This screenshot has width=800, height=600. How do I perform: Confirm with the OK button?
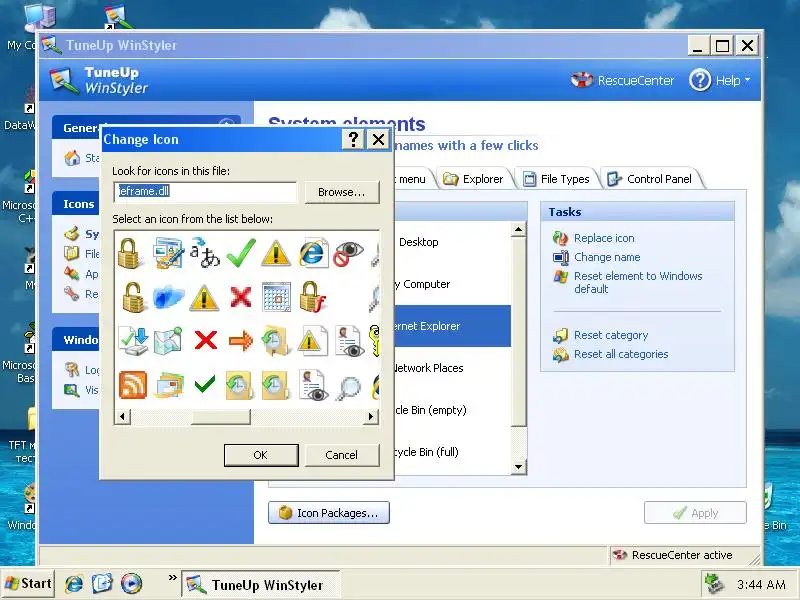pos(261,455)
